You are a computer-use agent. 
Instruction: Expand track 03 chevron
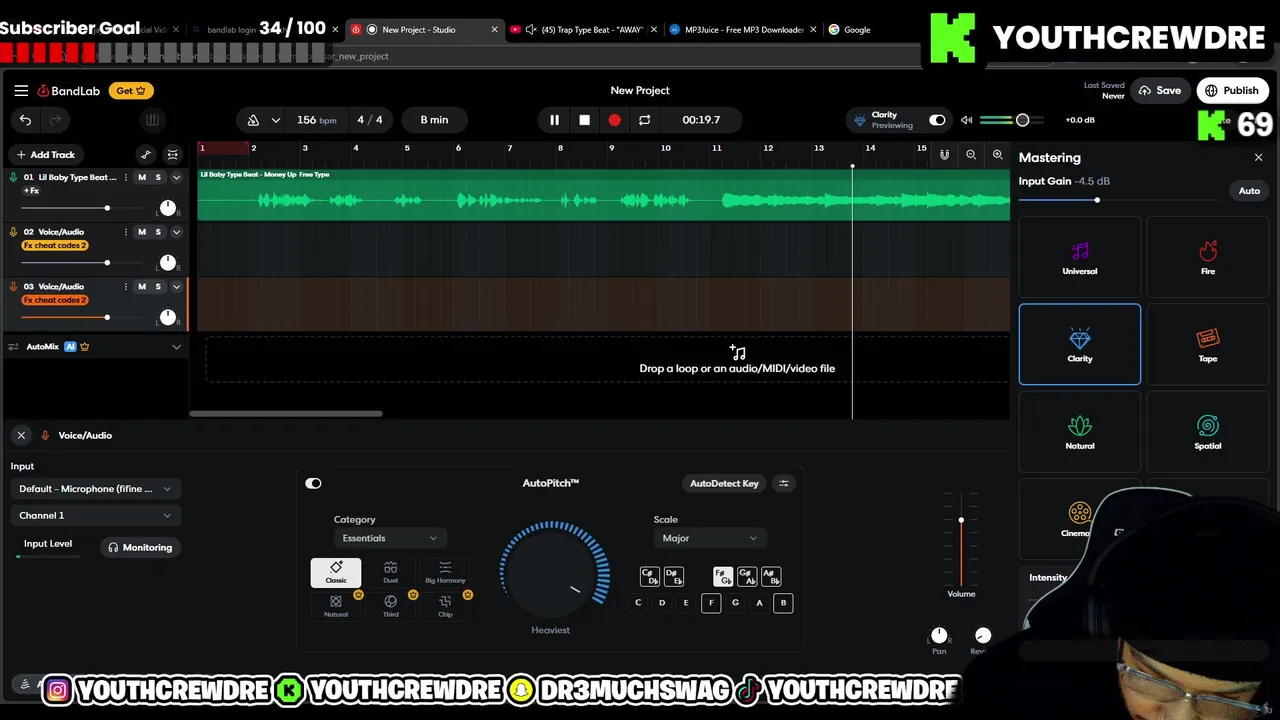(176, 287)
